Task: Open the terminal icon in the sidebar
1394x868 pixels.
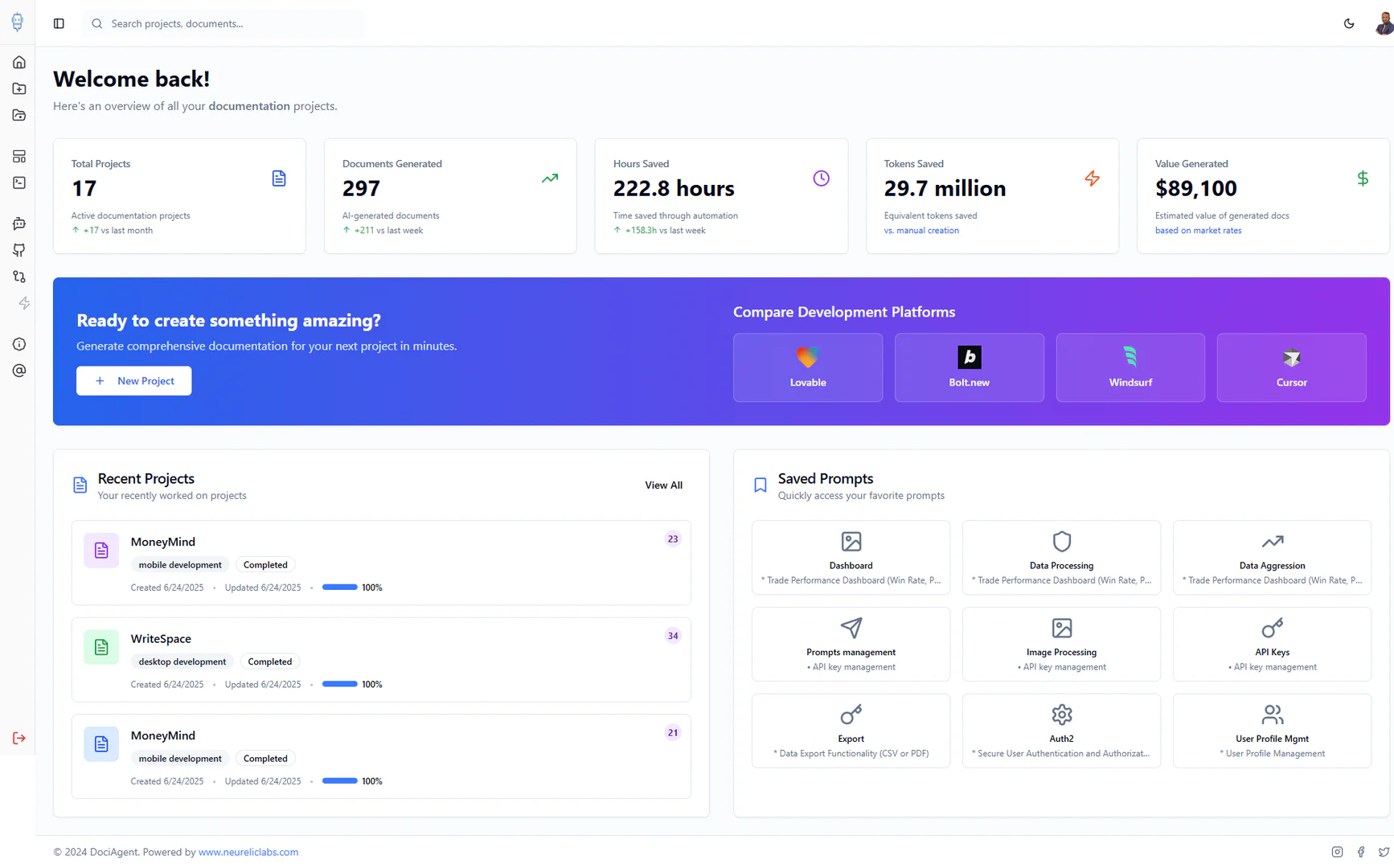Action: point(18,182)
